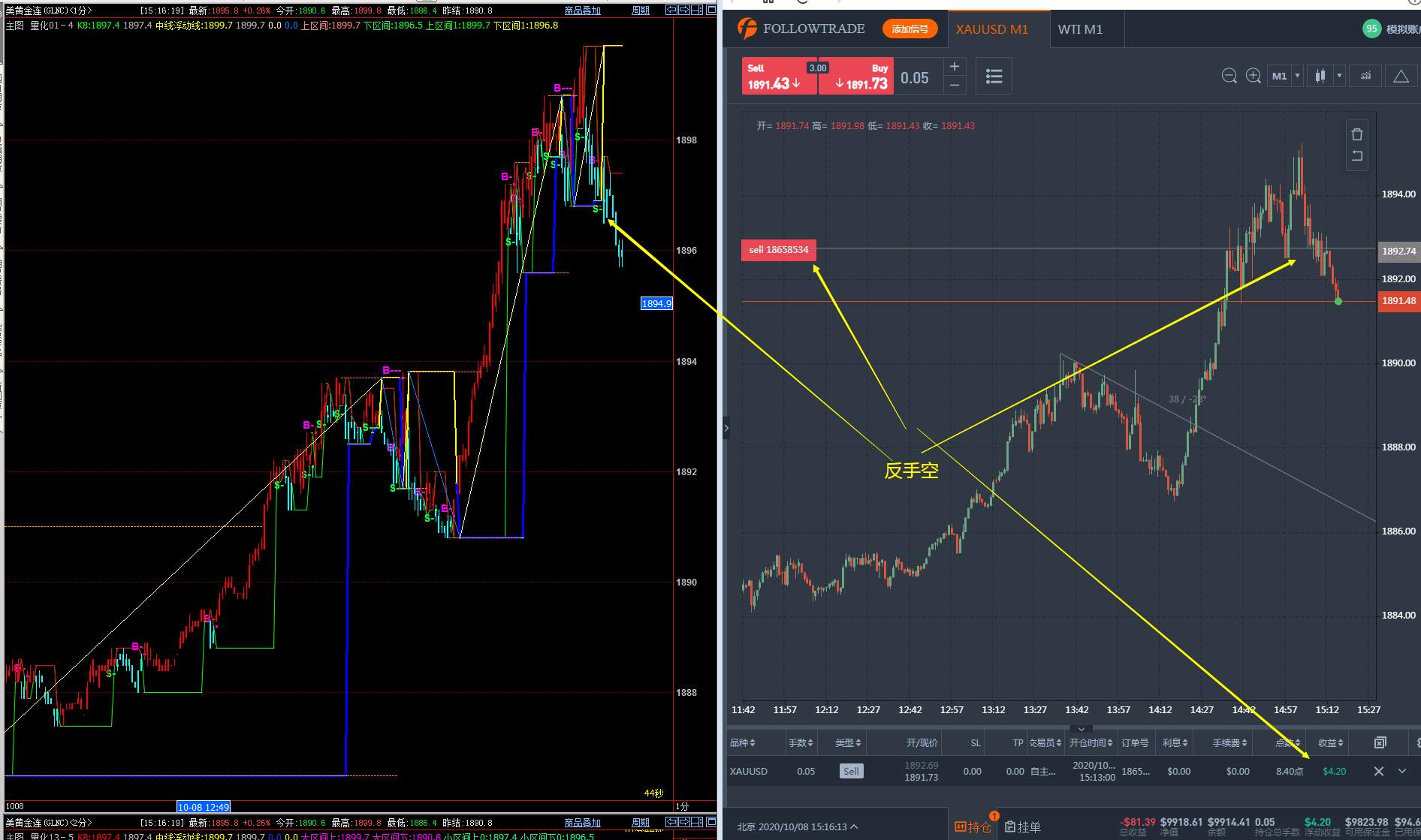Click the Buy 1891.73 price button

pyautogui.click(x=856, y=76)
